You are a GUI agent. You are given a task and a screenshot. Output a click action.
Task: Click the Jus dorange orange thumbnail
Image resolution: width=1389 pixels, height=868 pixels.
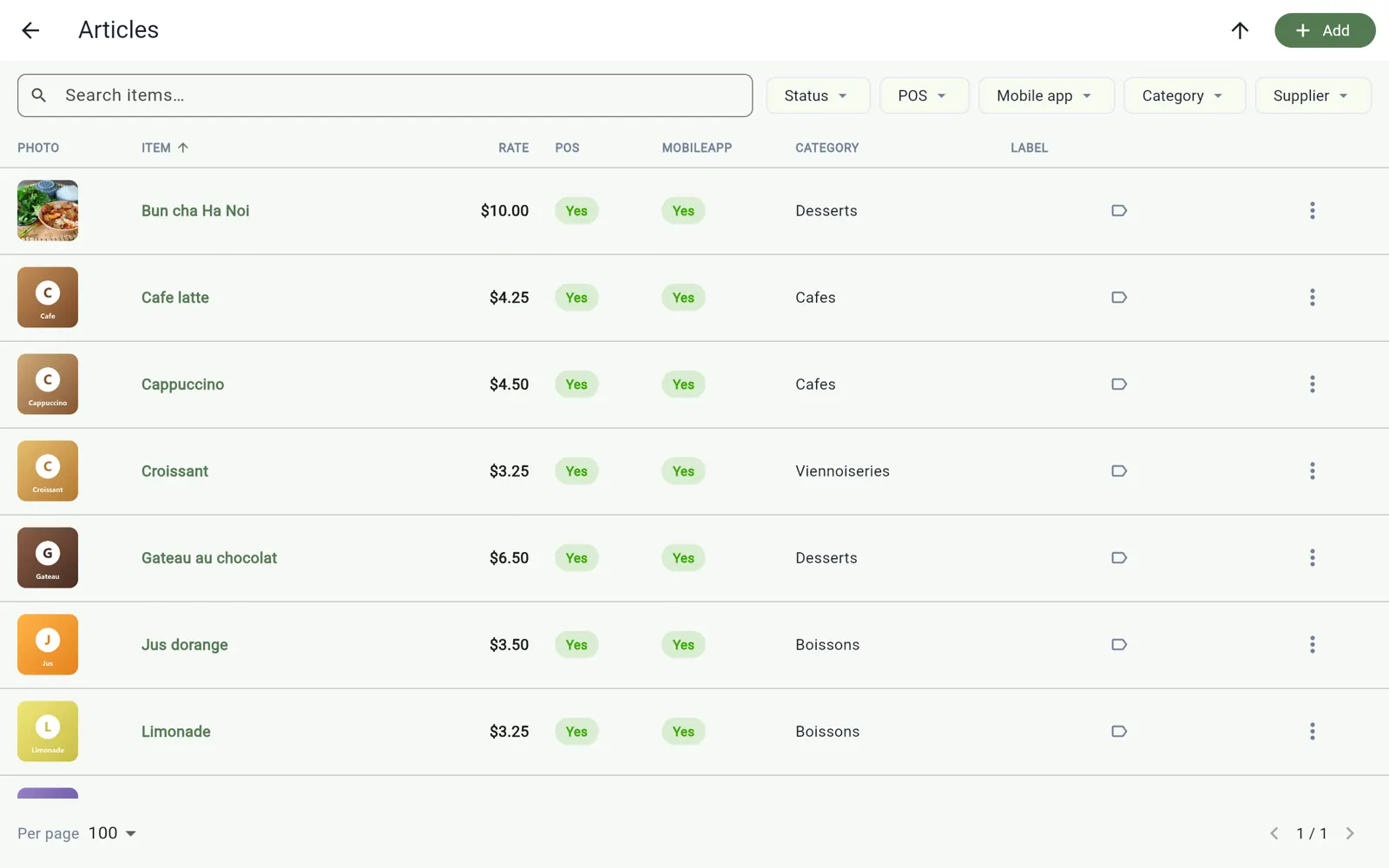48,645
